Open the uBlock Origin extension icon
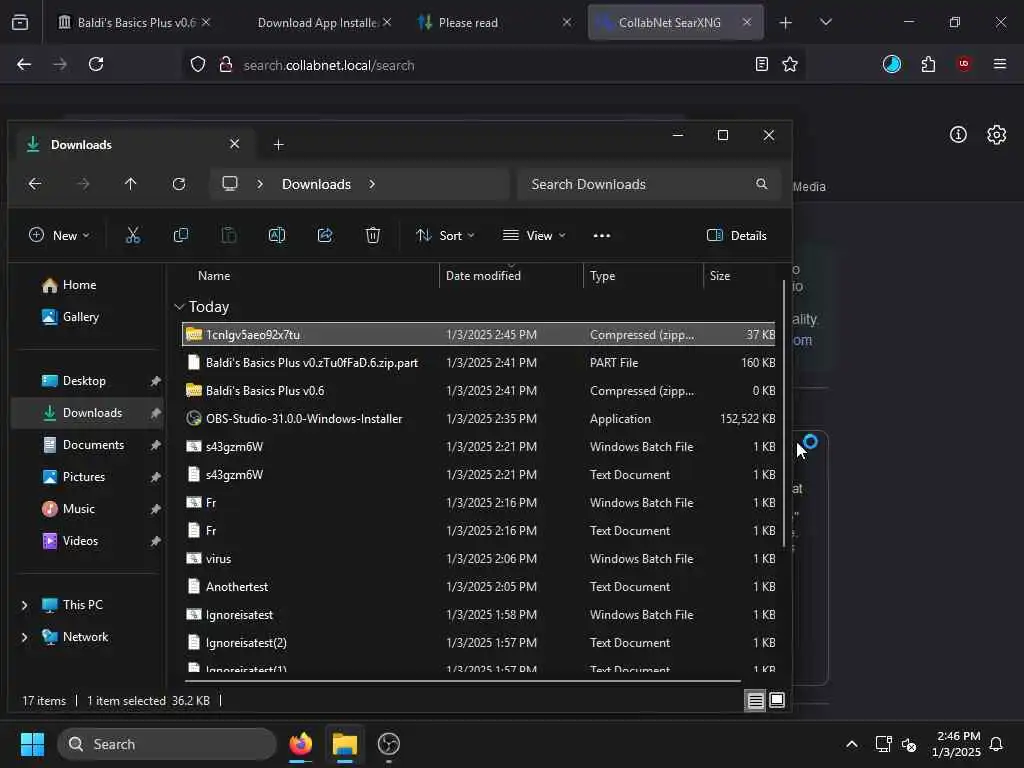Image resolution: width=1024 pixels, height=768 pixels. [x=964, y=64]
